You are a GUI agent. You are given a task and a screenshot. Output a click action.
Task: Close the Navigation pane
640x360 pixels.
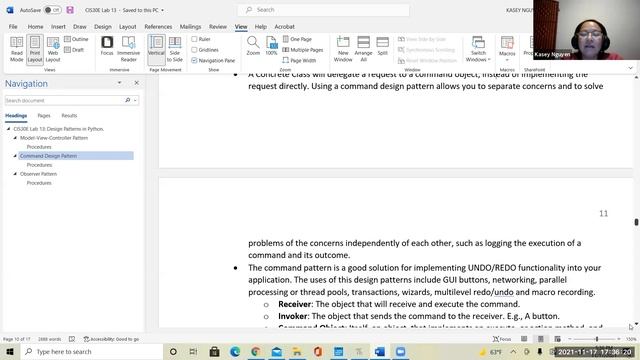point(137,83)
